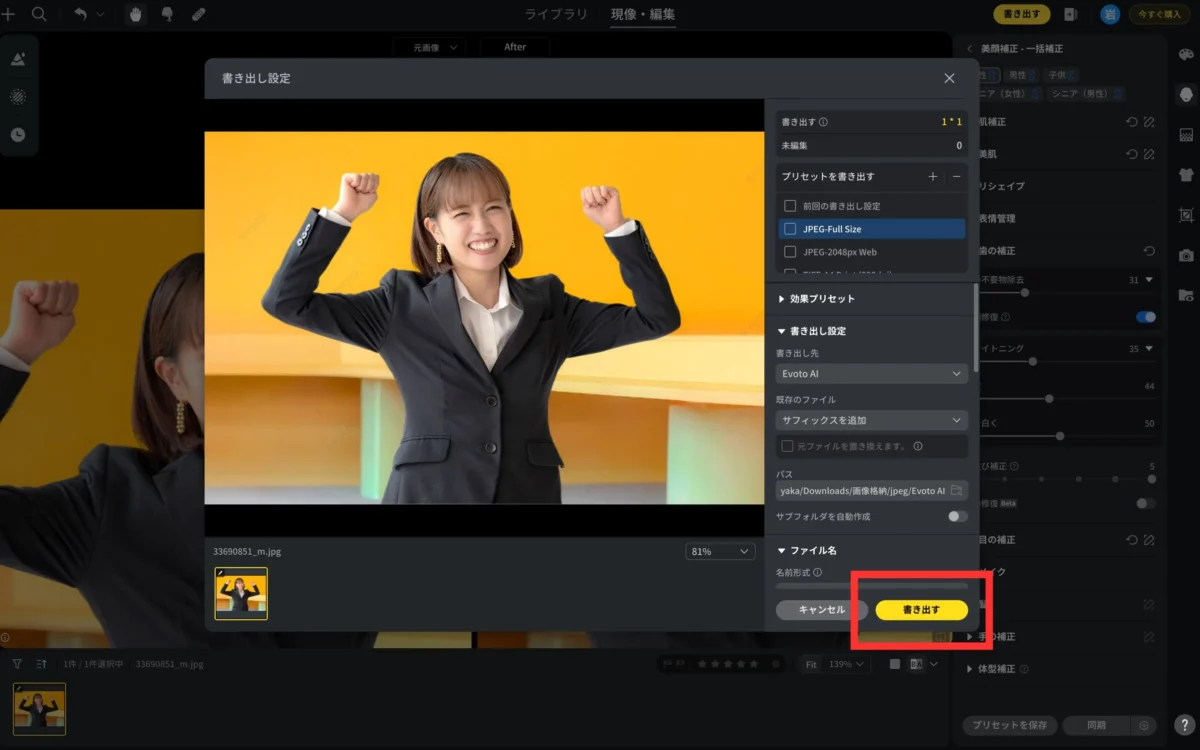Open the 書き出し先 dropdown showing Evoto AI
This screenshot has width=1200, height=750.
[x=871, y=372]
